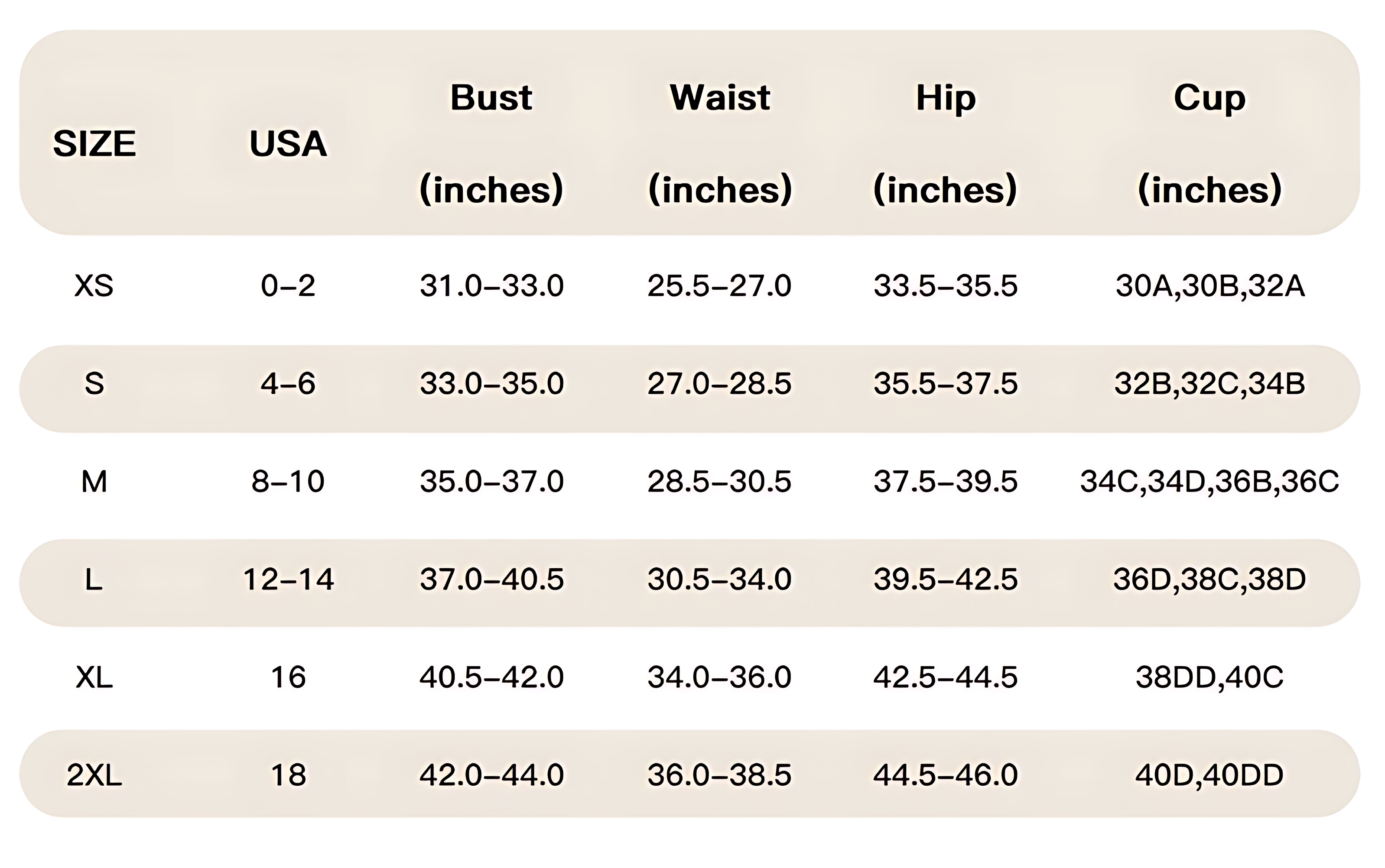The image size is (1385, 868).
Task: Click the Waist (inches) header
Action: click(x=719, y=143)
